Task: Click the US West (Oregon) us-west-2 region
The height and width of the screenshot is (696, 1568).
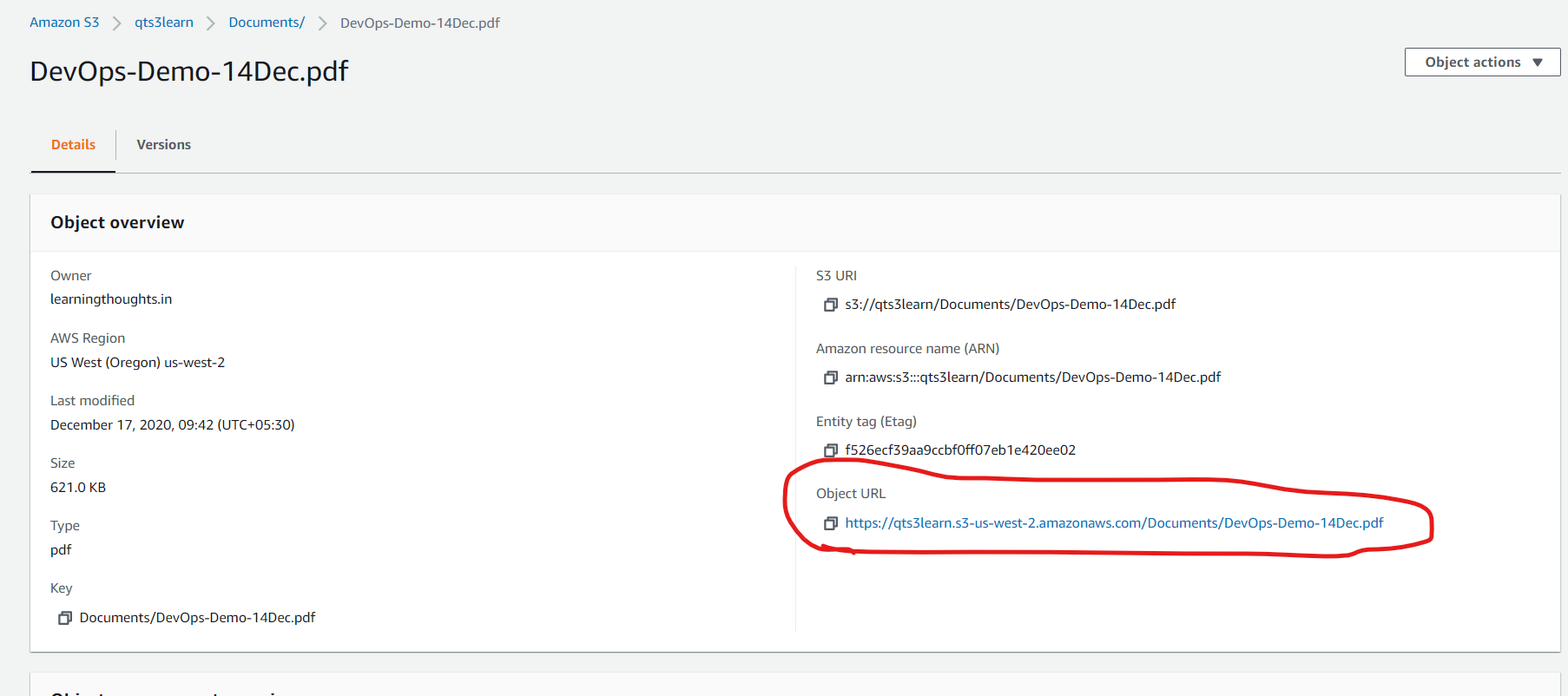Action: point(137,363)
